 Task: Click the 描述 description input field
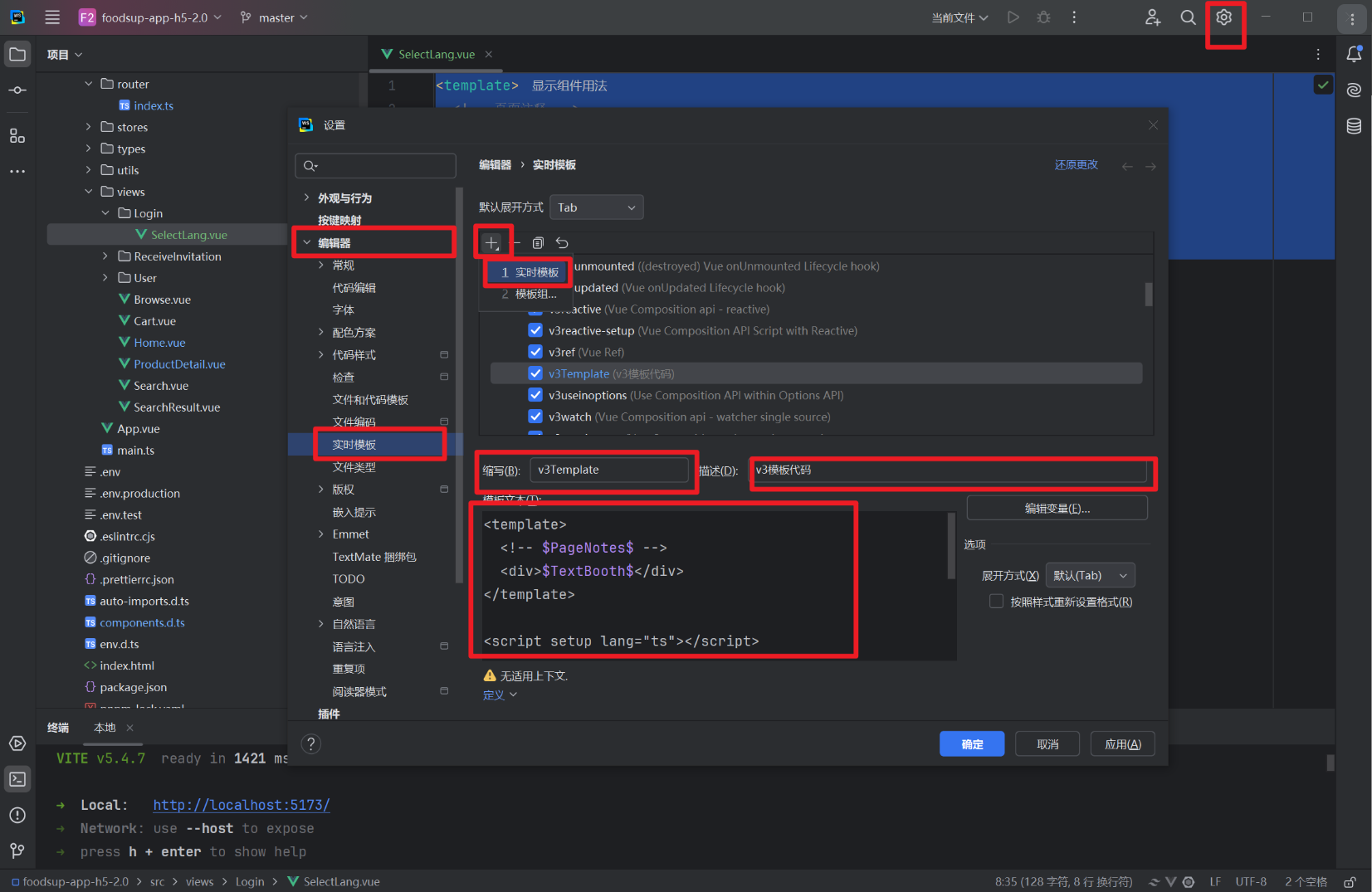pos(948,470)
